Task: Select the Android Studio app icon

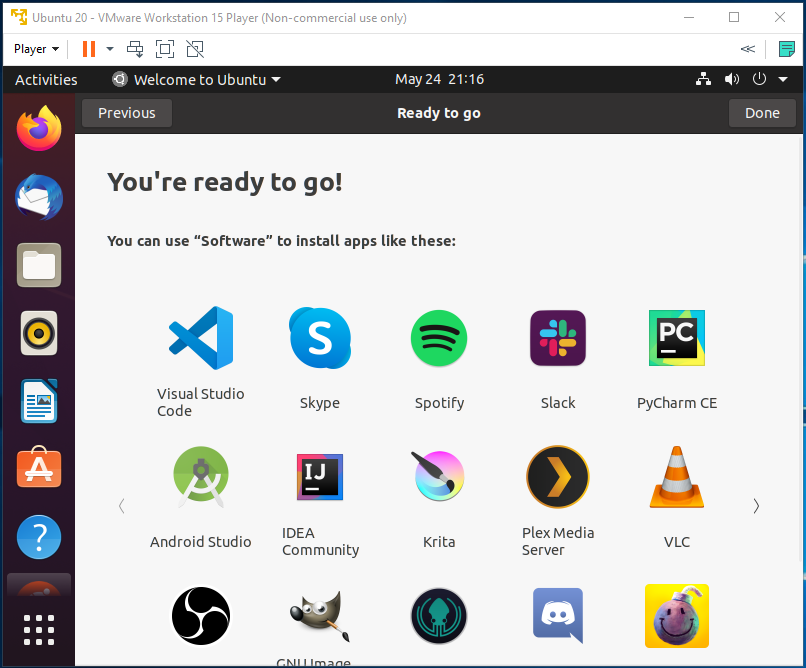Action: 200,477
